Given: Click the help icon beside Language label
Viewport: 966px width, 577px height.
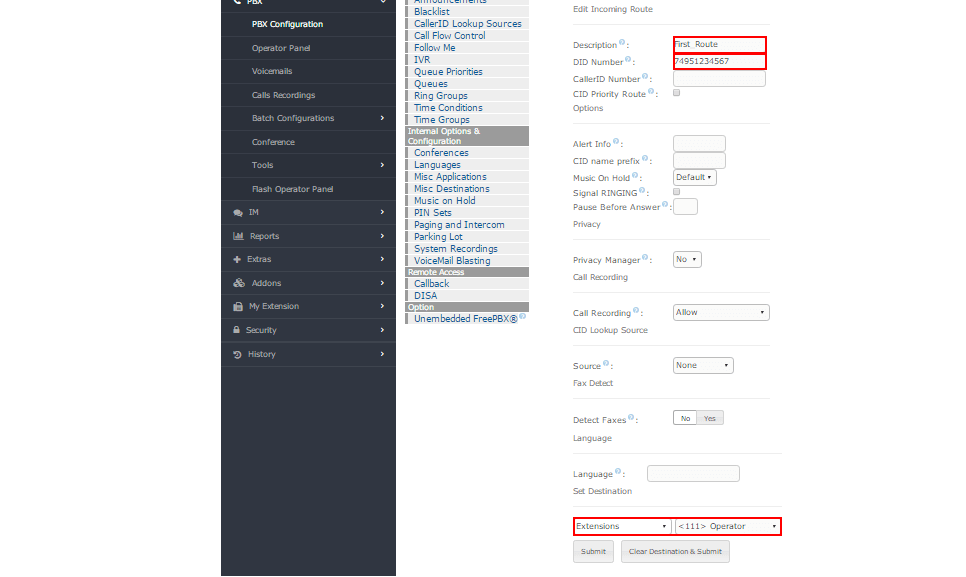Looking at the screenshot, I should pos(618,471).
